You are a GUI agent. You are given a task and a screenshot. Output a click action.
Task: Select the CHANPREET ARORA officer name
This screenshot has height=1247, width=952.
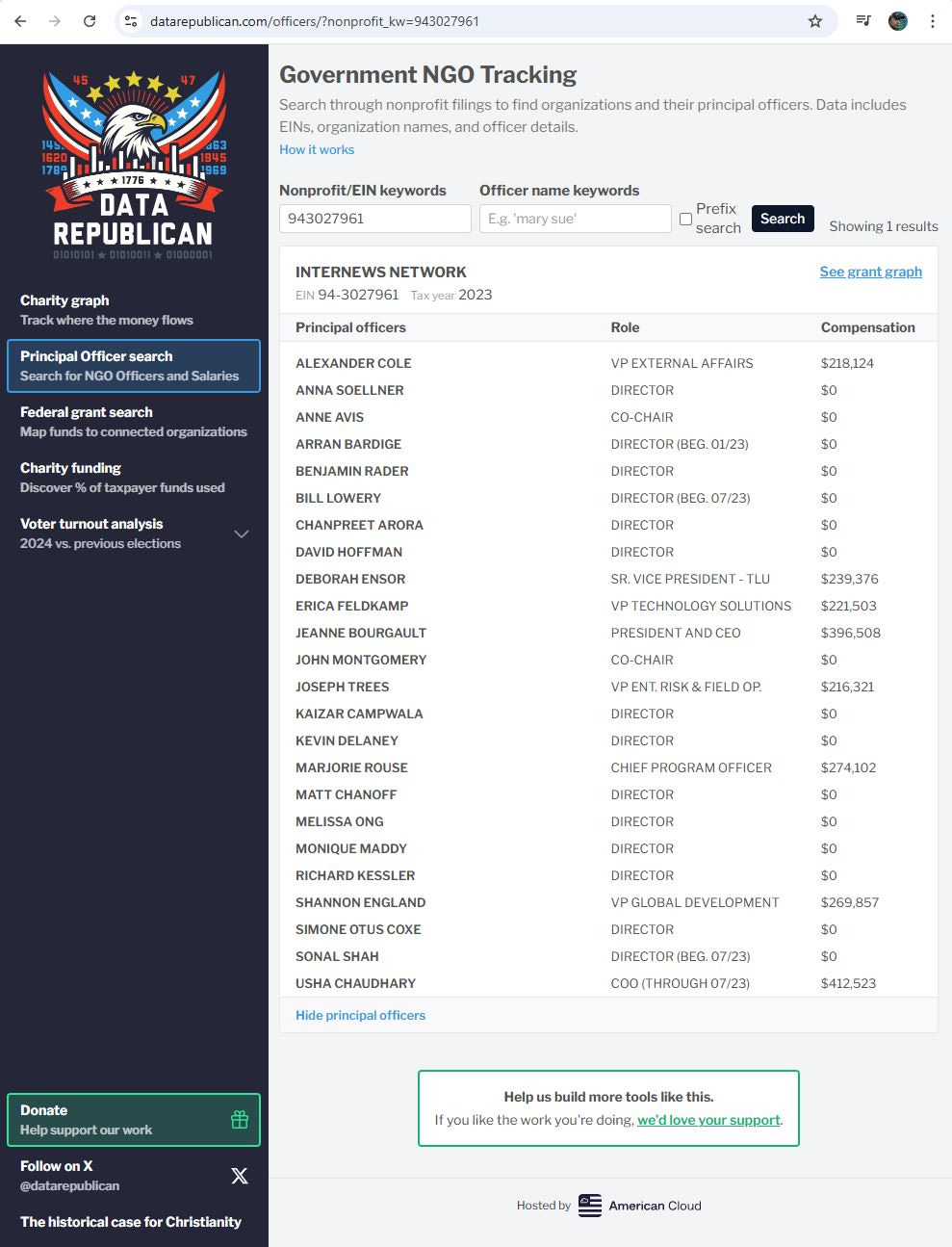click(x=359, y=525)
